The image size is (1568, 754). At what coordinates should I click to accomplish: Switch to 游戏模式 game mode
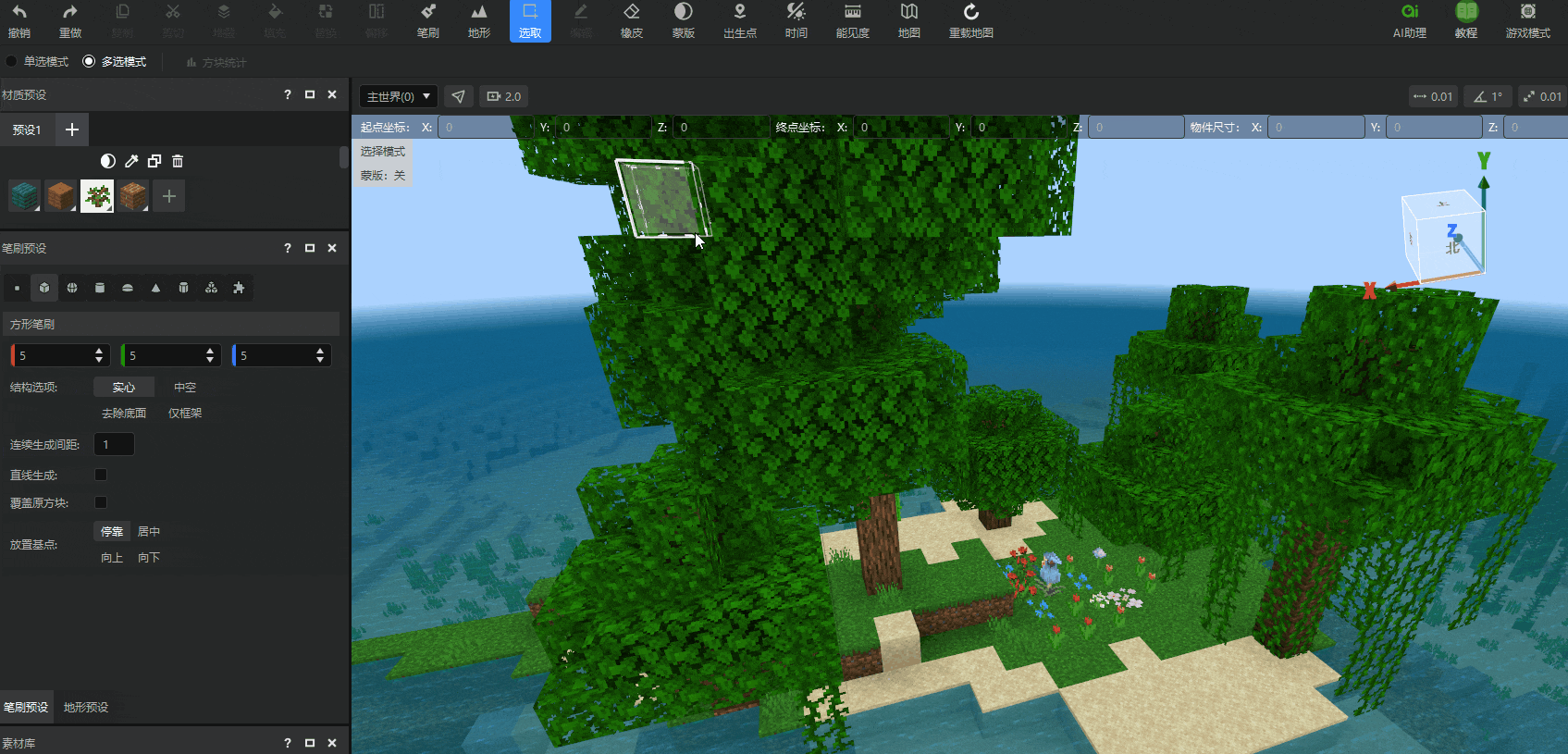click(x=1527, y=20)
